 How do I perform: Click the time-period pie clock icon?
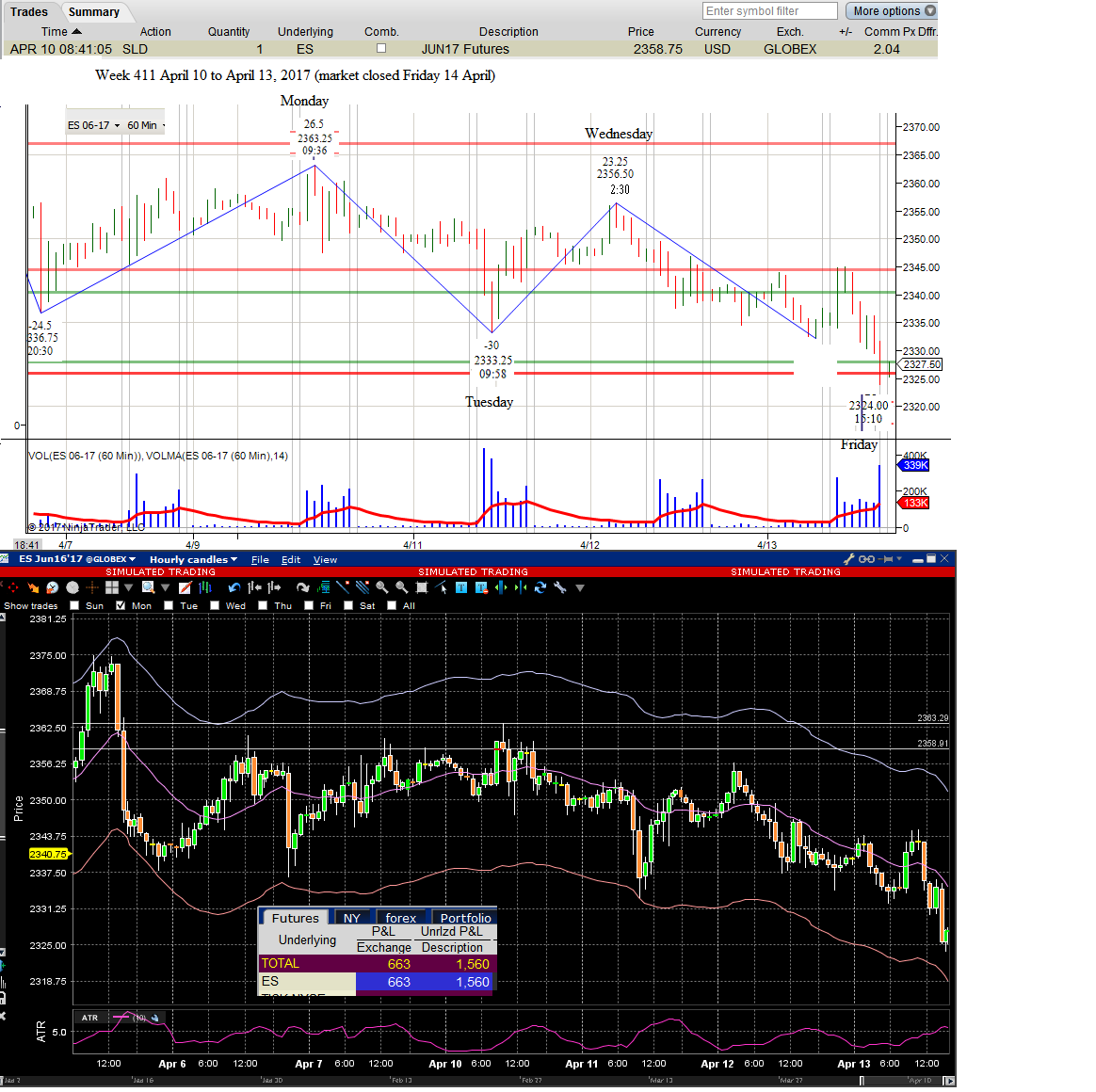click(x=53, y=587)
